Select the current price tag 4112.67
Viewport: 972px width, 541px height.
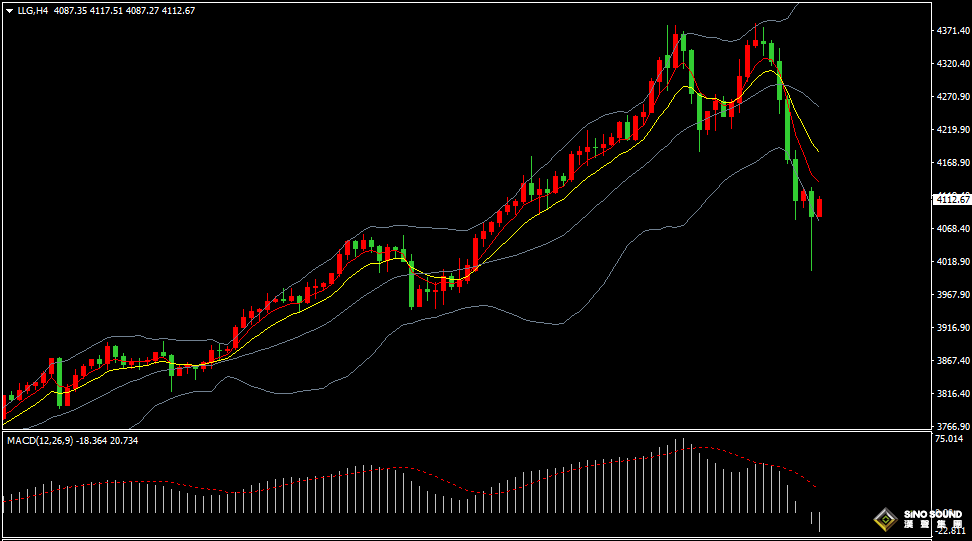[x=950, y=200]
